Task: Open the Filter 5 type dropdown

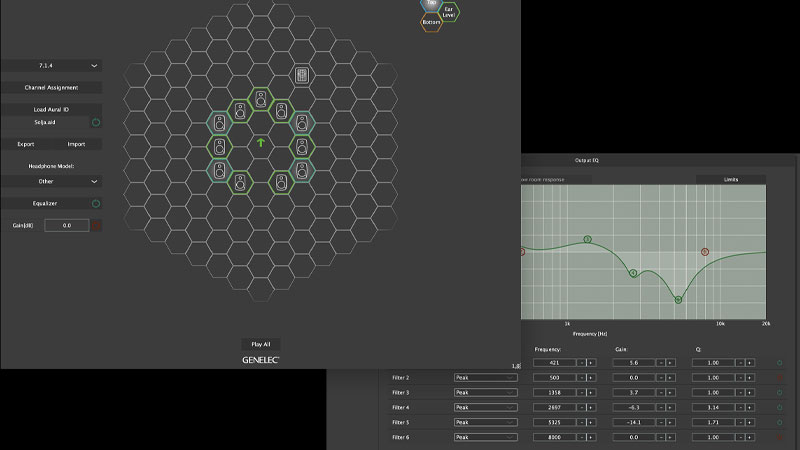Action: pos(485,422)
